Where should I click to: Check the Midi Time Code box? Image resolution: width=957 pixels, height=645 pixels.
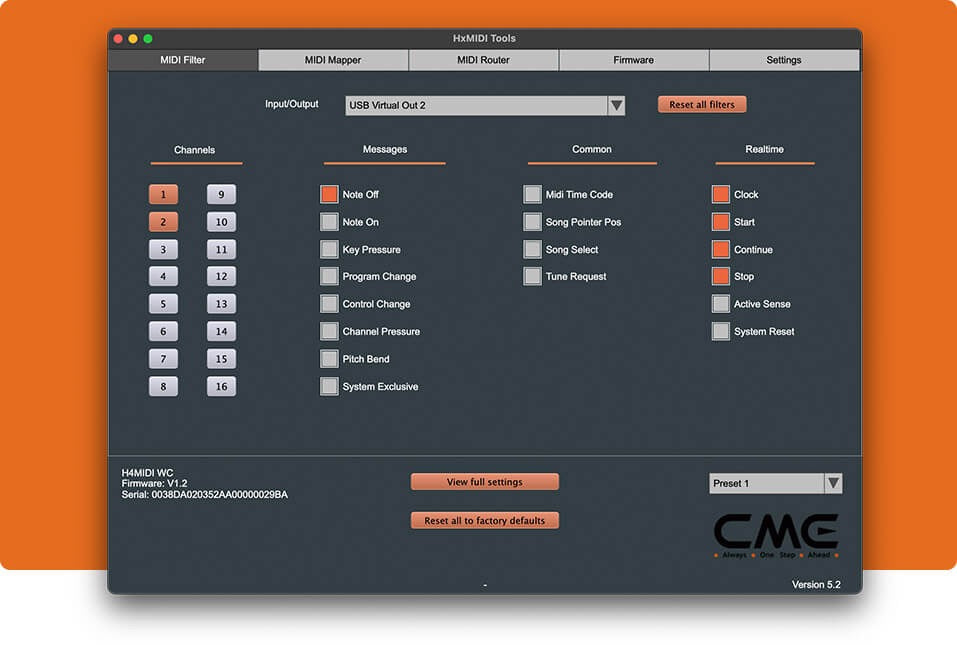click(x=532, y=195)
